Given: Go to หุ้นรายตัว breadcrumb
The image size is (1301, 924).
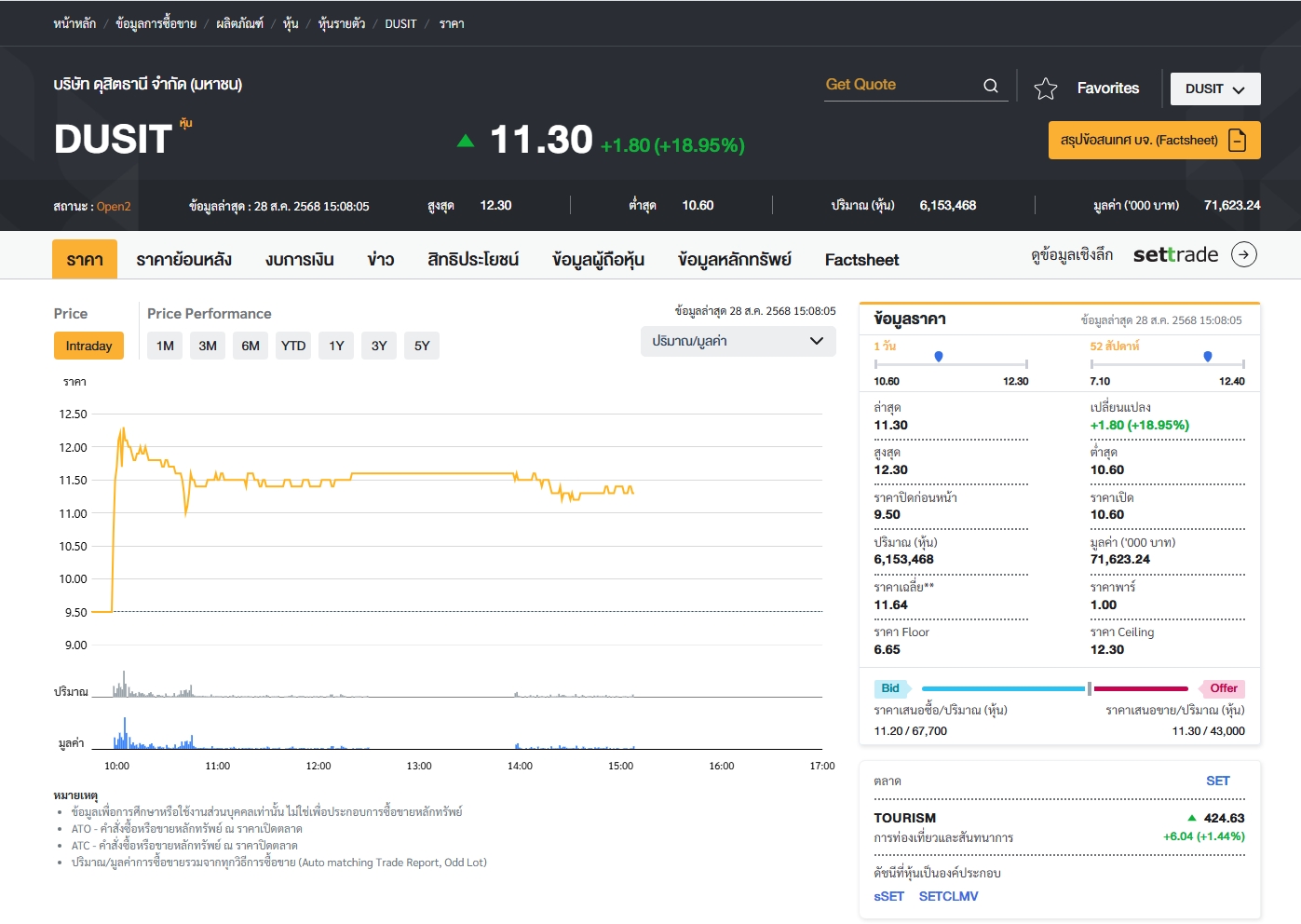Looking at the screenshot, I should 342,23.
